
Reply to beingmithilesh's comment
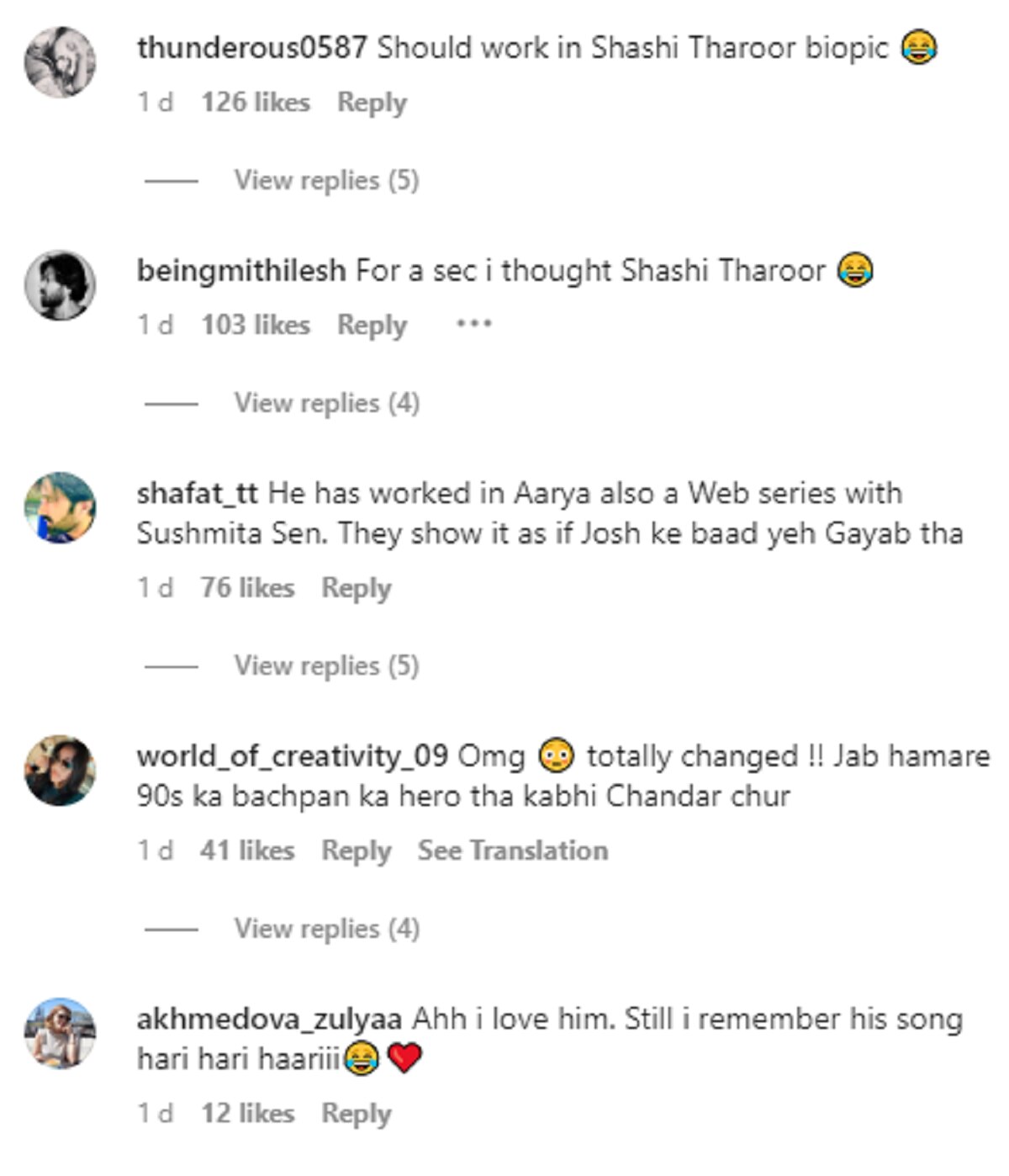coord(372,325)
